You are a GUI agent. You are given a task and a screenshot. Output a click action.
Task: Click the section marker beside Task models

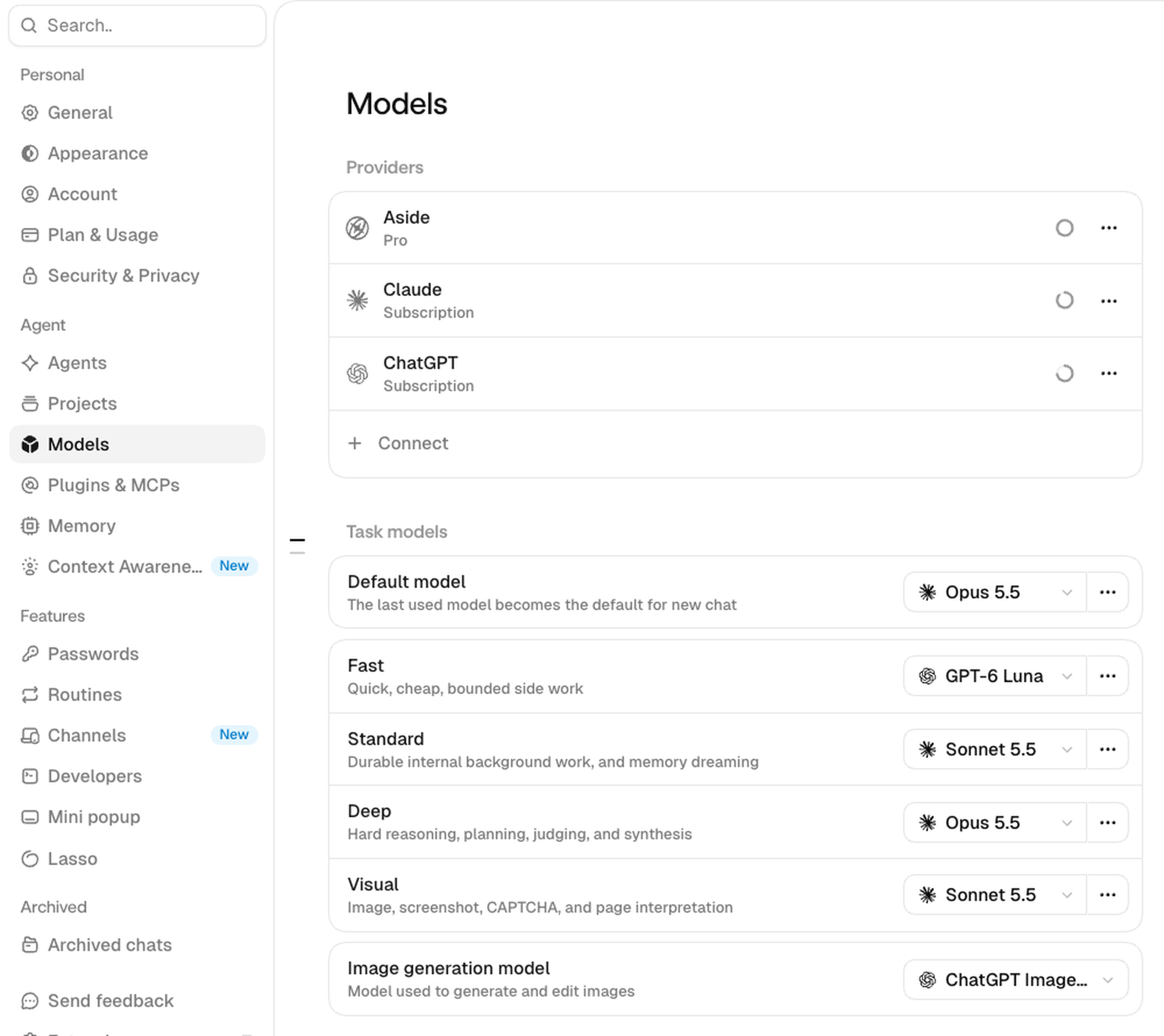click(x=297, y=546)
